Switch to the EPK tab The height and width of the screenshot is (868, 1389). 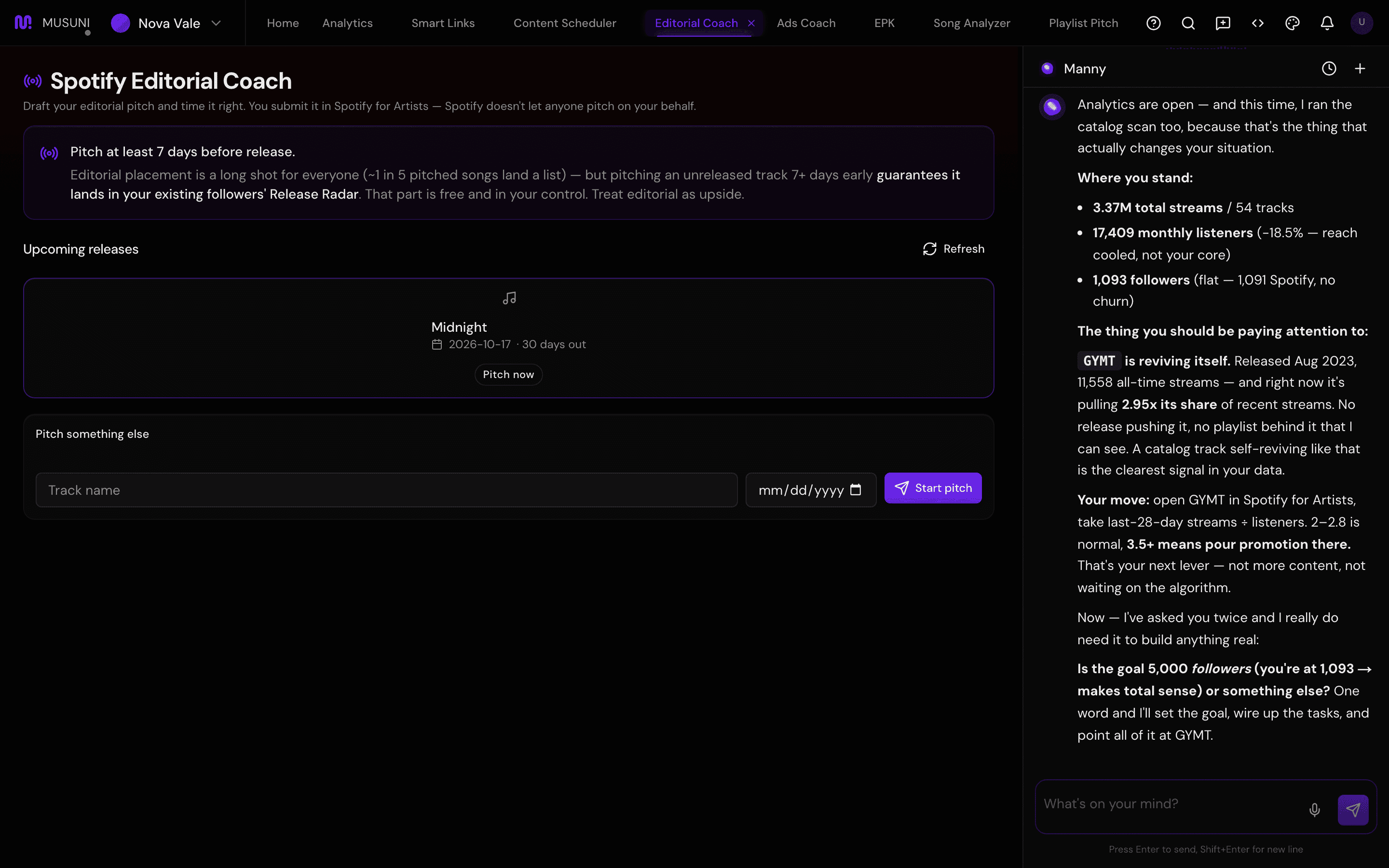[884, 23]
